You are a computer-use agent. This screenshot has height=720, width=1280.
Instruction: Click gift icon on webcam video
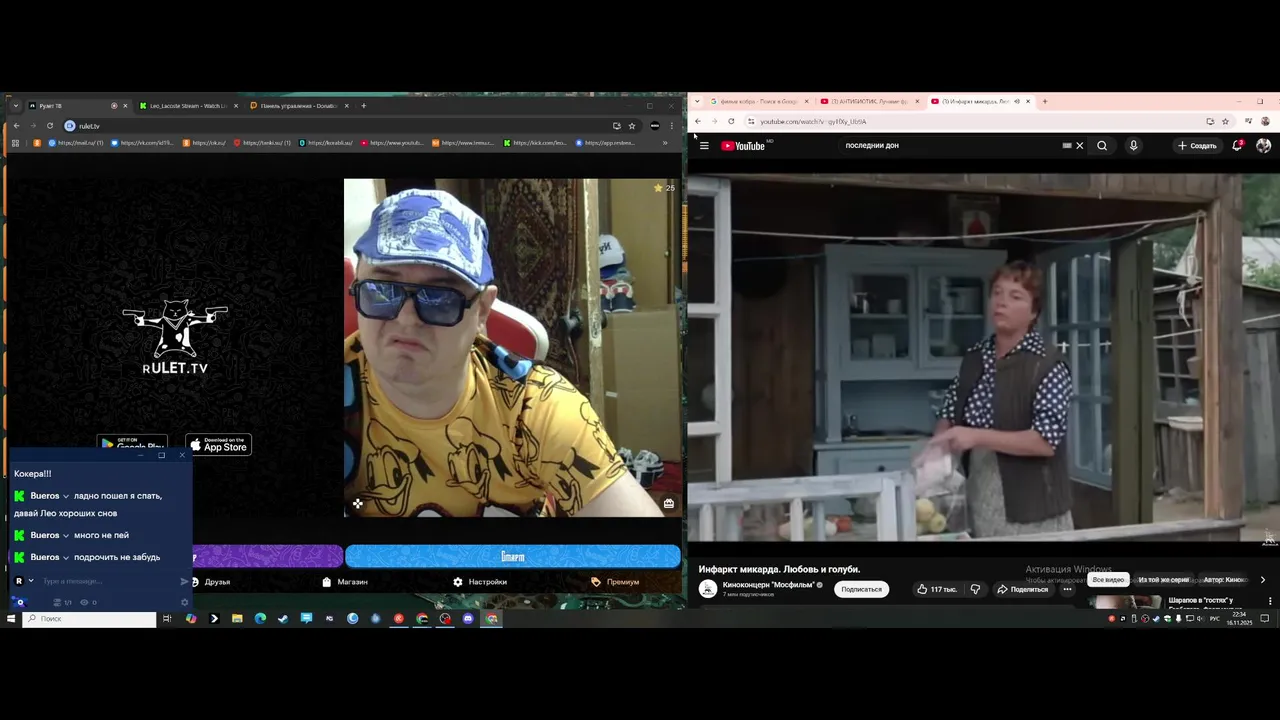(x=669, y=504)
